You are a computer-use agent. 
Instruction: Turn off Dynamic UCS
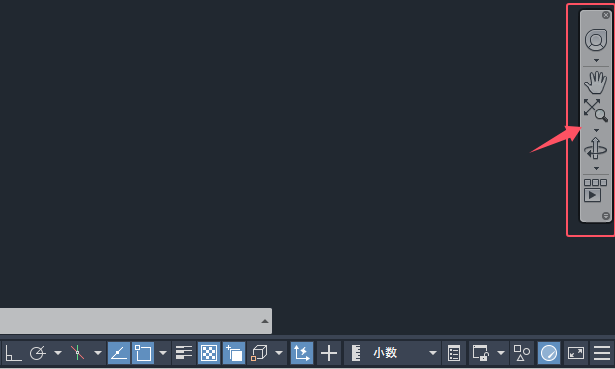pos(302,353)
